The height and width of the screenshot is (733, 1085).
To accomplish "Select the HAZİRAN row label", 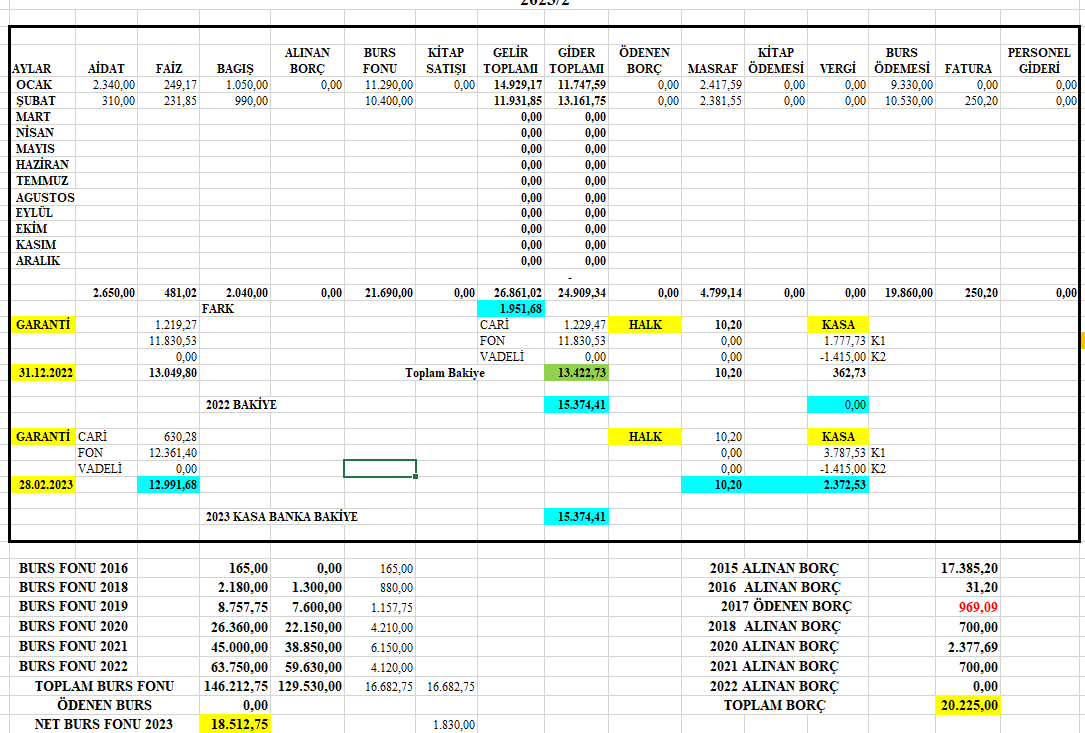I will pyautogui.click(x=42, y=165).
